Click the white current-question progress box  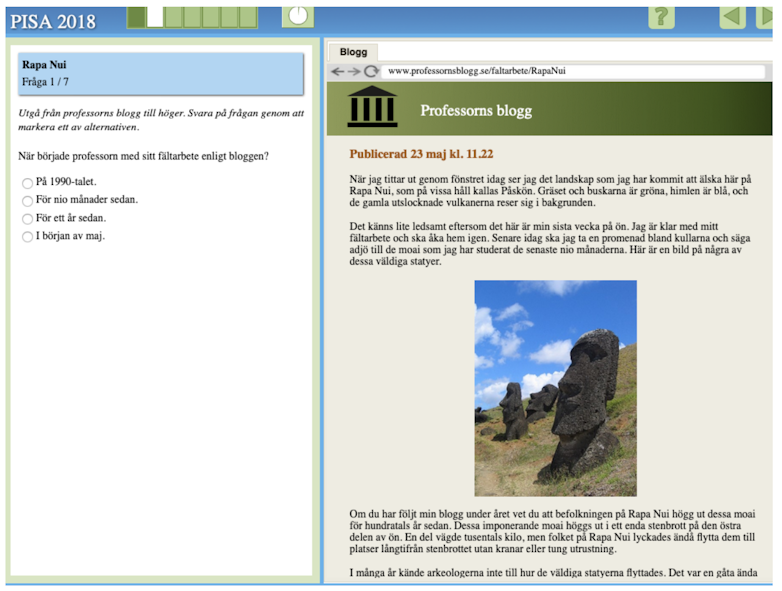(x=155, y=17)
